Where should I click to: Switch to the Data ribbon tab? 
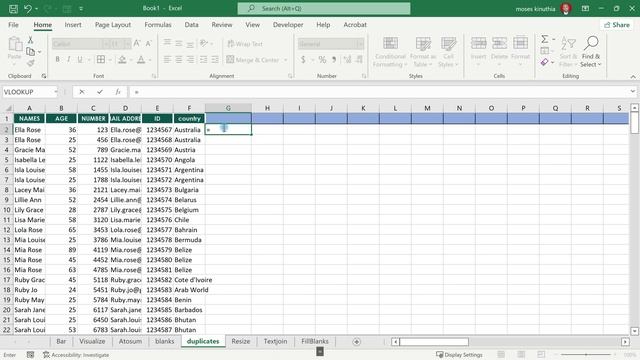[x=191, y=24]
